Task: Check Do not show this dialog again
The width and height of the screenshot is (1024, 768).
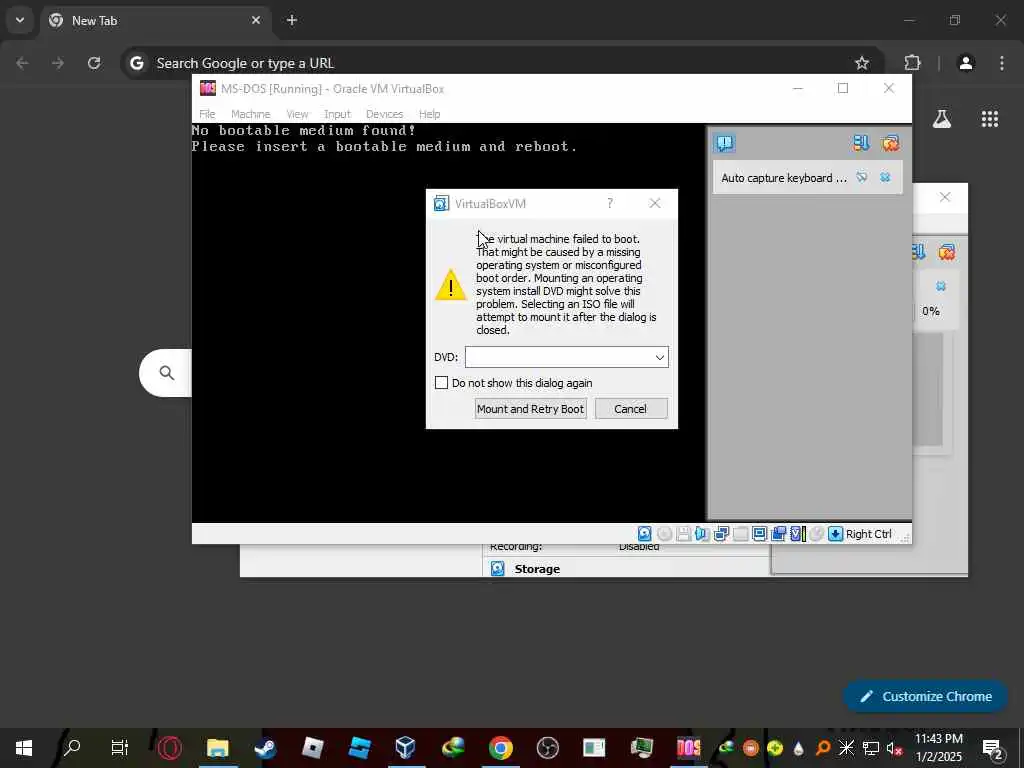Action: coord(441,383)
